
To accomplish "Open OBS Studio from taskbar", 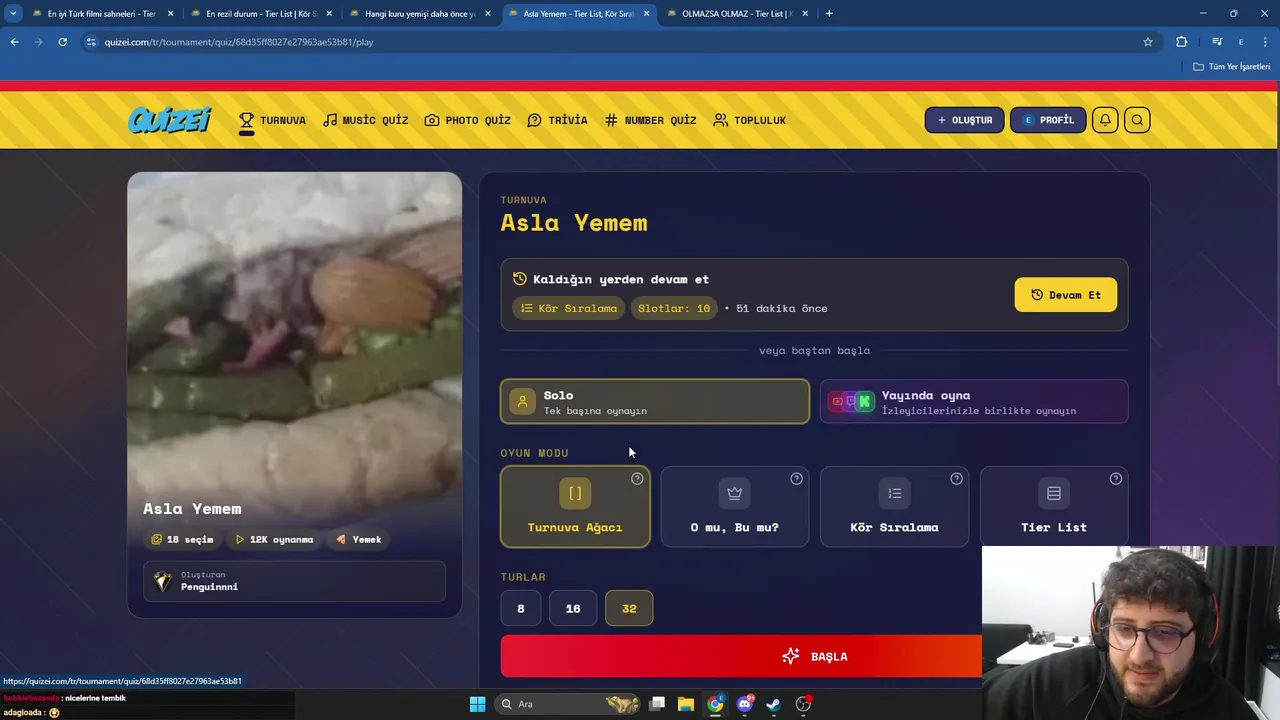I will (x=803, y=704).
